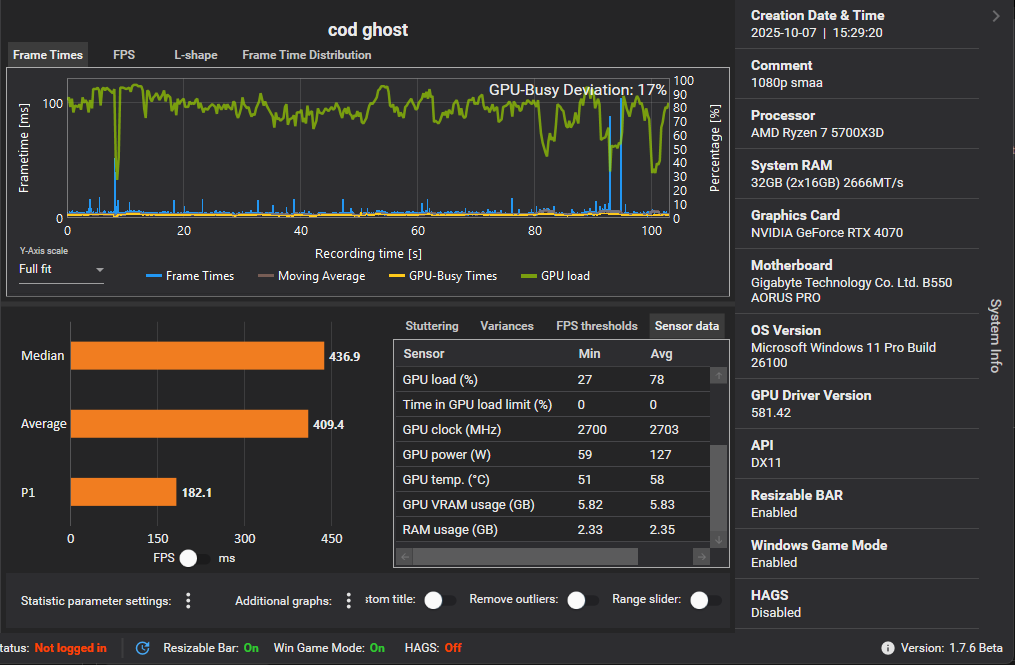Select the GPU load (%) row

tap(552, 379)
